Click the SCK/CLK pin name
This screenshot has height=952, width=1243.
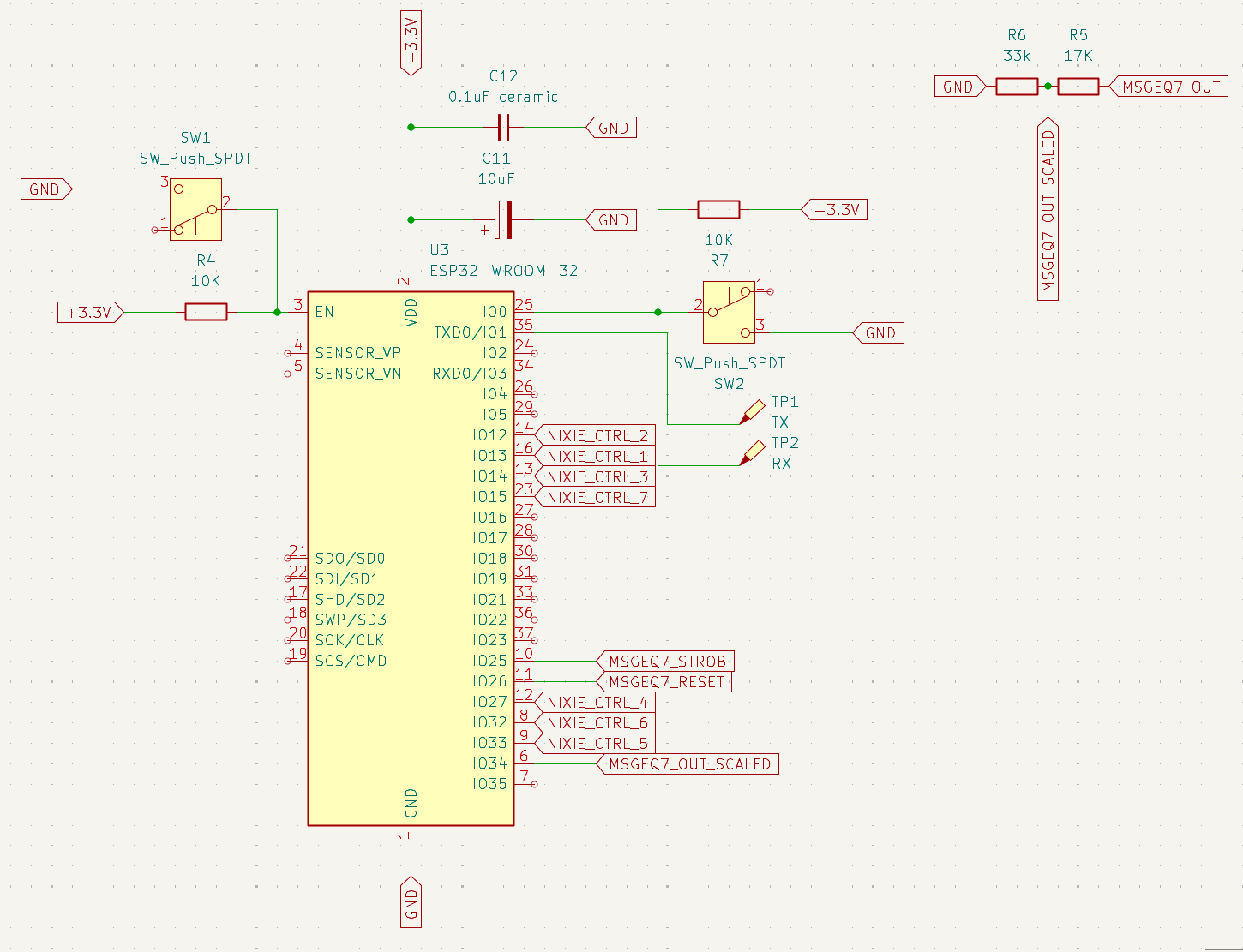350,640
